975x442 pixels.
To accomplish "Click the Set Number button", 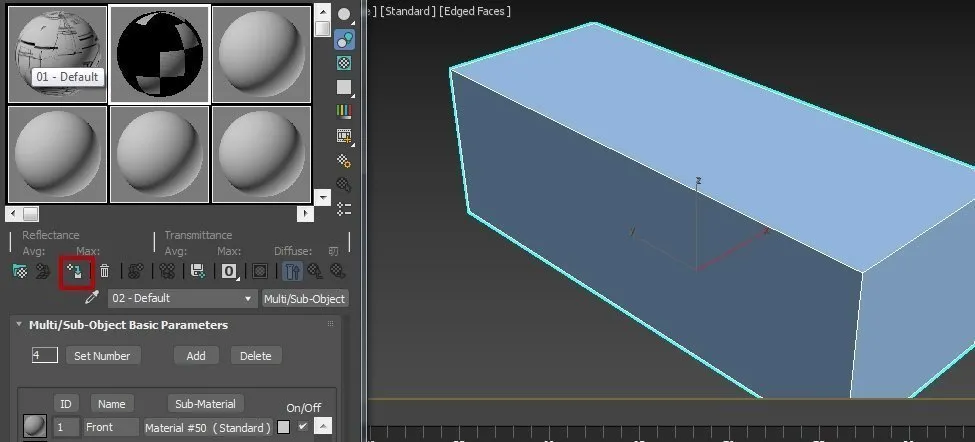I will pyautogui.click(x=104, y=356).
